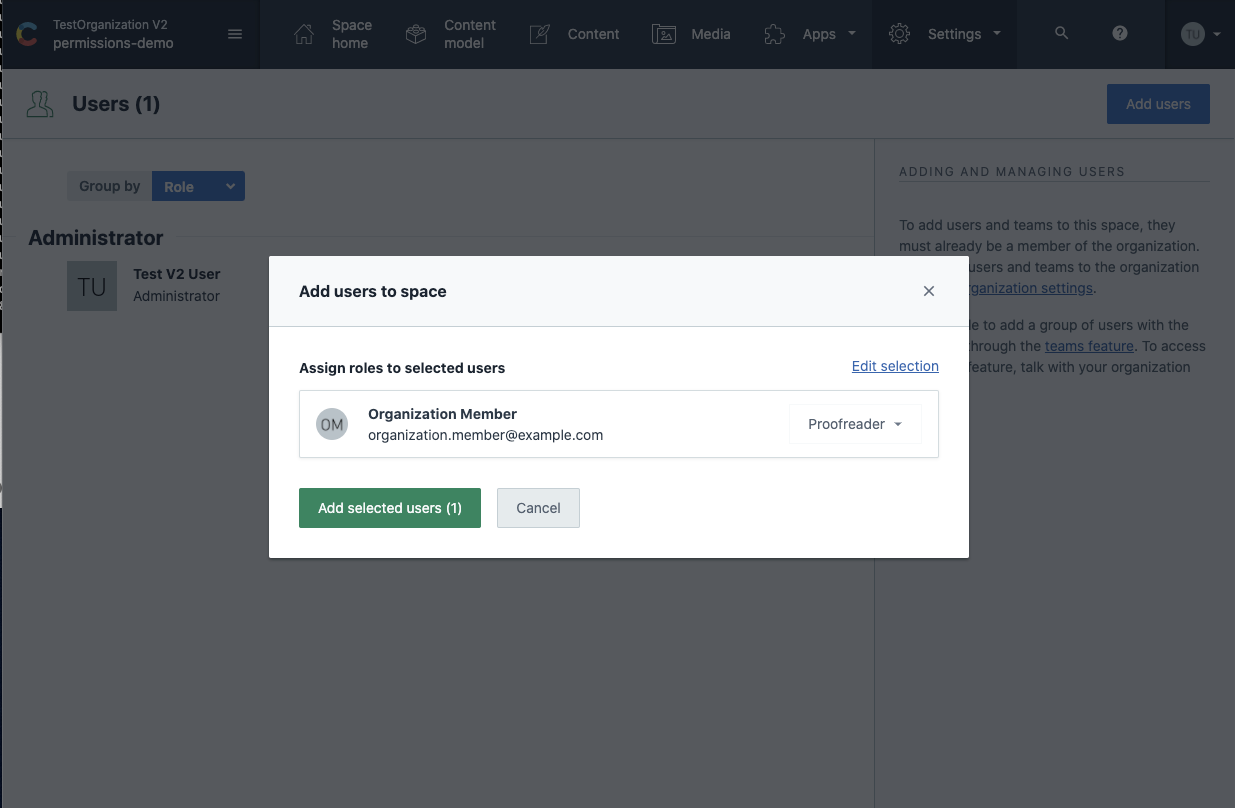Viewport: 1235px width, 808px height.
Task: Click Add selected users (1) button
Action: click(x=390, y=508)
